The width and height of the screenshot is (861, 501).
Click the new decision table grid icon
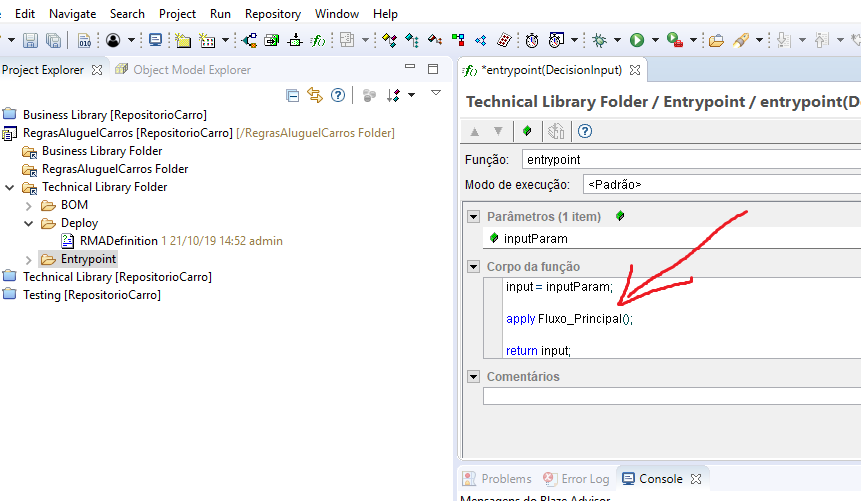click(x=207, y=40)
